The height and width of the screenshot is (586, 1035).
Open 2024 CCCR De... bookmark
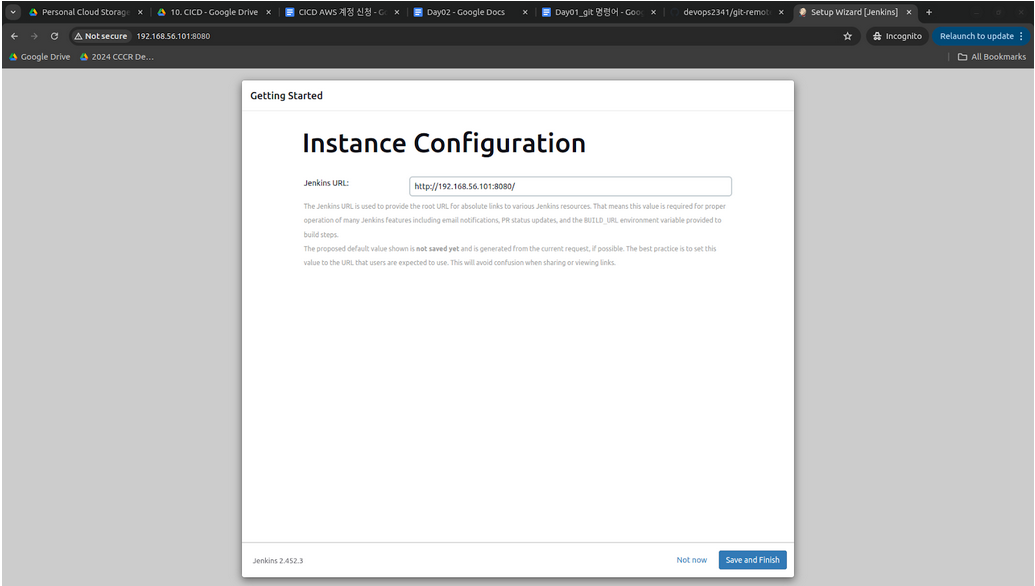[x=117, y=57]
